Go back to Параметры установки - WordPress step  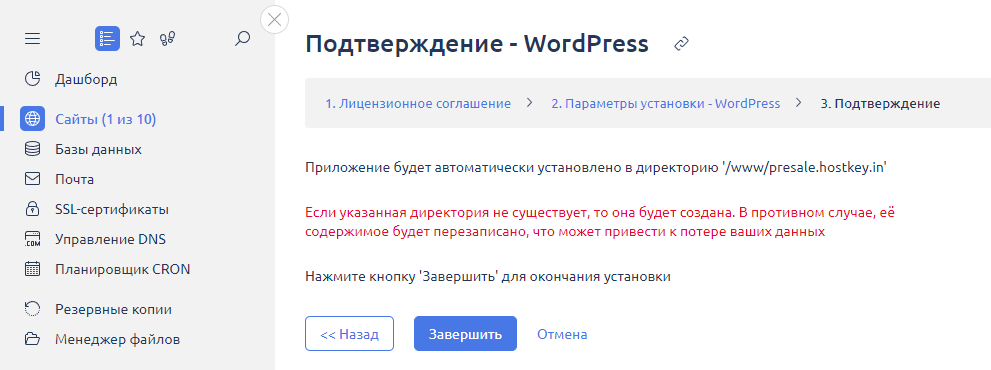pos(666,104)
